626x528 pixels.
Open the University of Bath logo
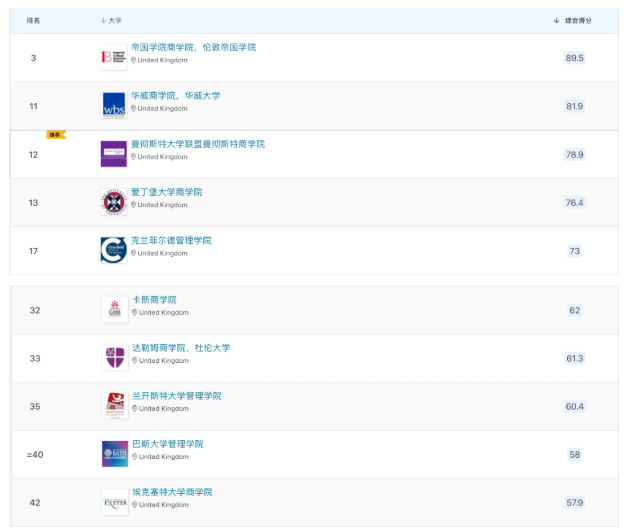(115, 454)
